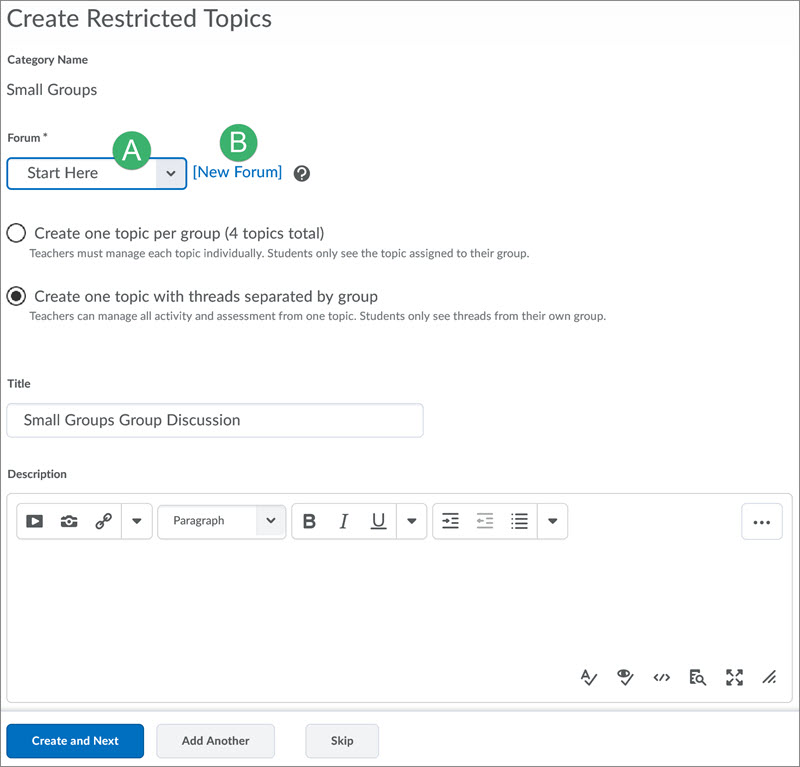Image resolution: width=800 pixels, height=767 pixels.
Task: Click the Title input field
Action: (215, 420)
